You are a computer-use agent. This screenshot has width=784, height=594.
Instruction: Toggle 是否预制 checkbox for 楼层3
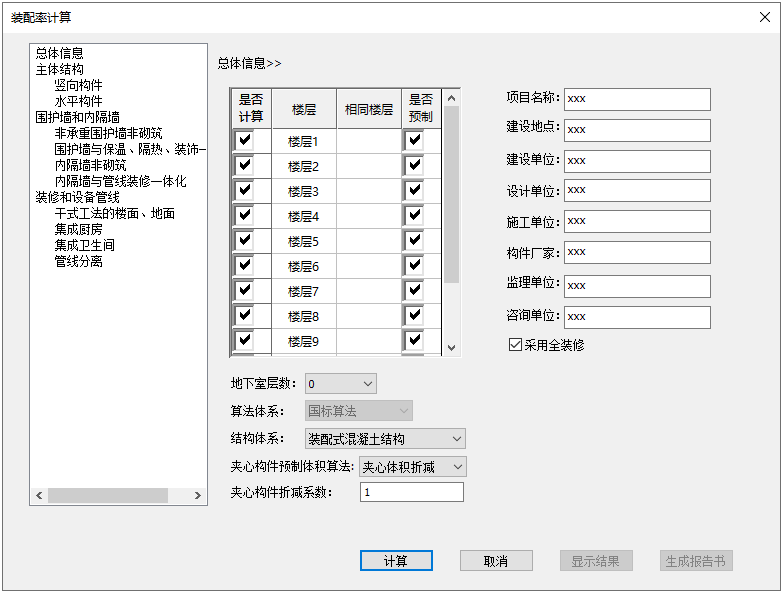(x=414, y=191)
